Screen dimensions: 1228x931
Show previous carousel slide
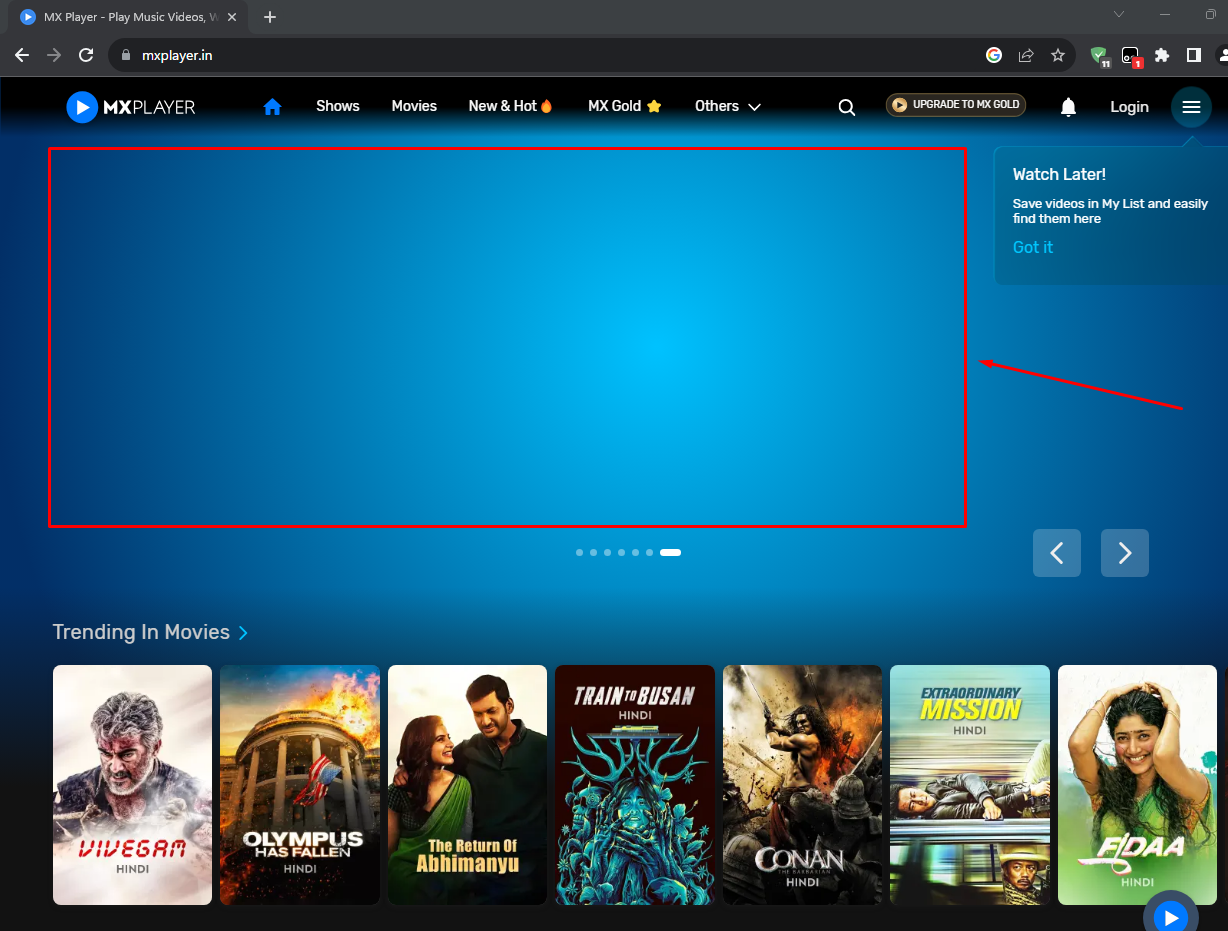(x=1056, y=553)
